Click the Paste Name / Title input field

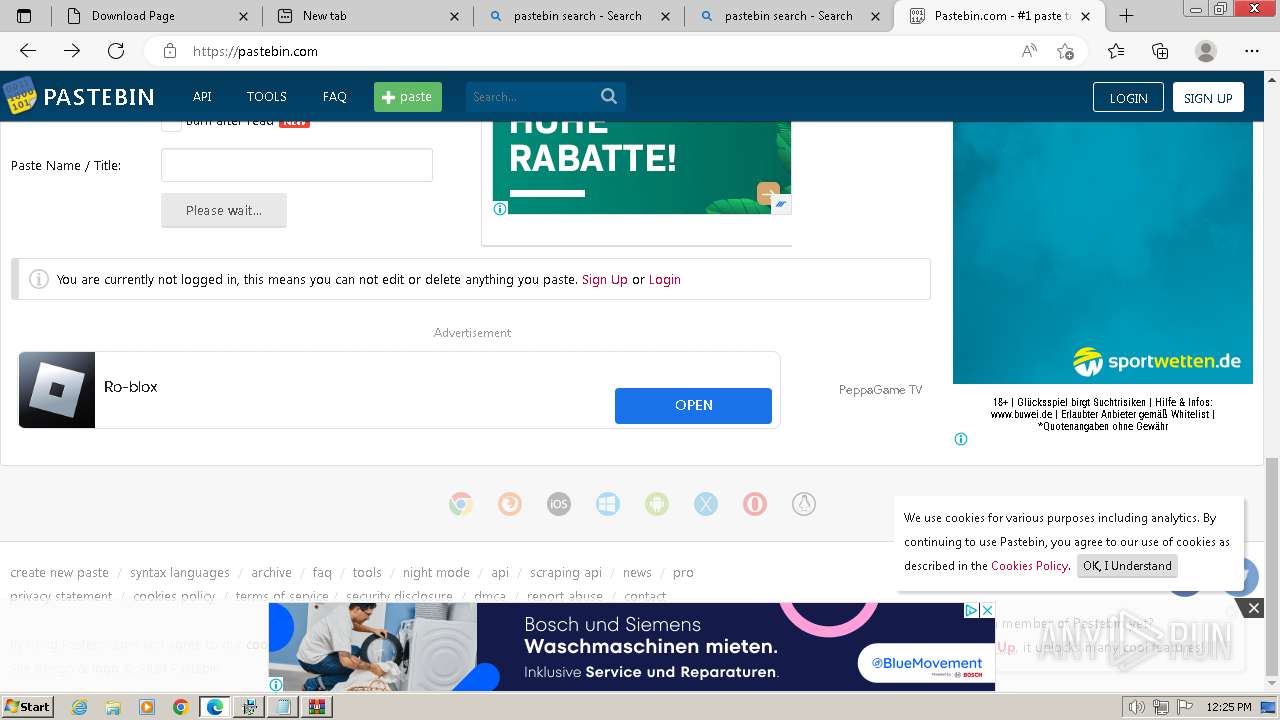(x=297, y=165)
